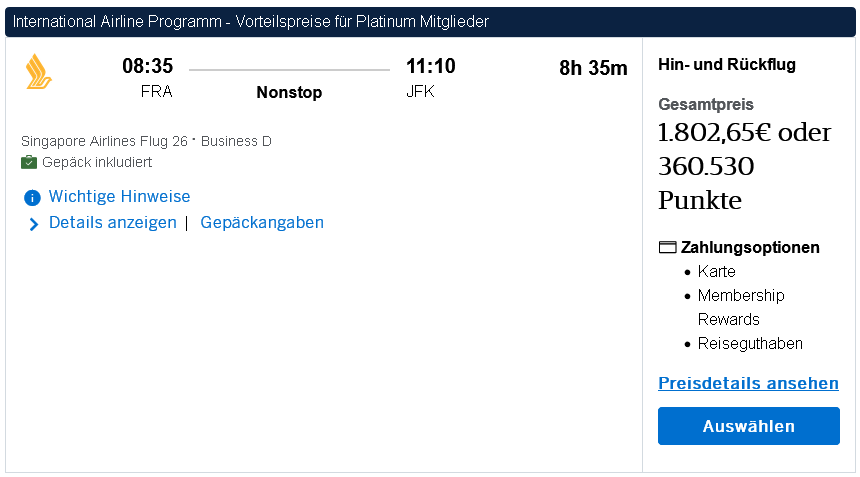Select the FRA departure airport code

point(157,92)
